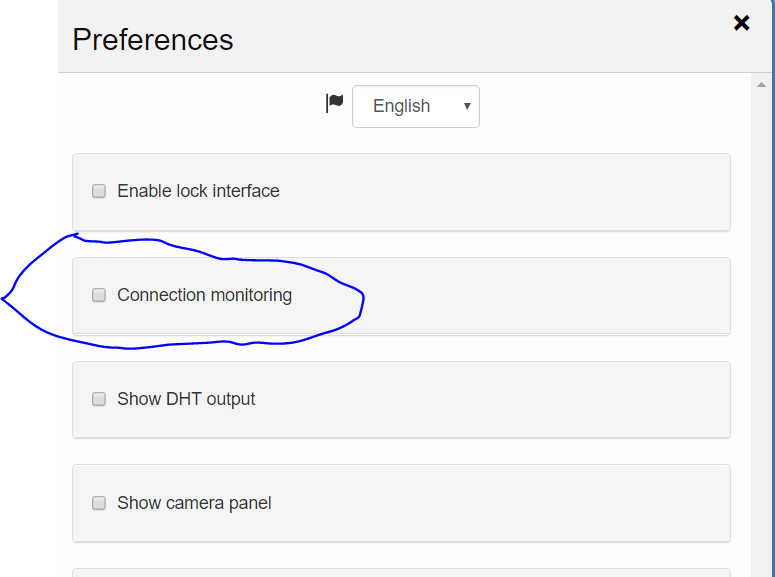Close the Preferences dialog
Viewport: 775px width, 577px height.
point(741,23)
